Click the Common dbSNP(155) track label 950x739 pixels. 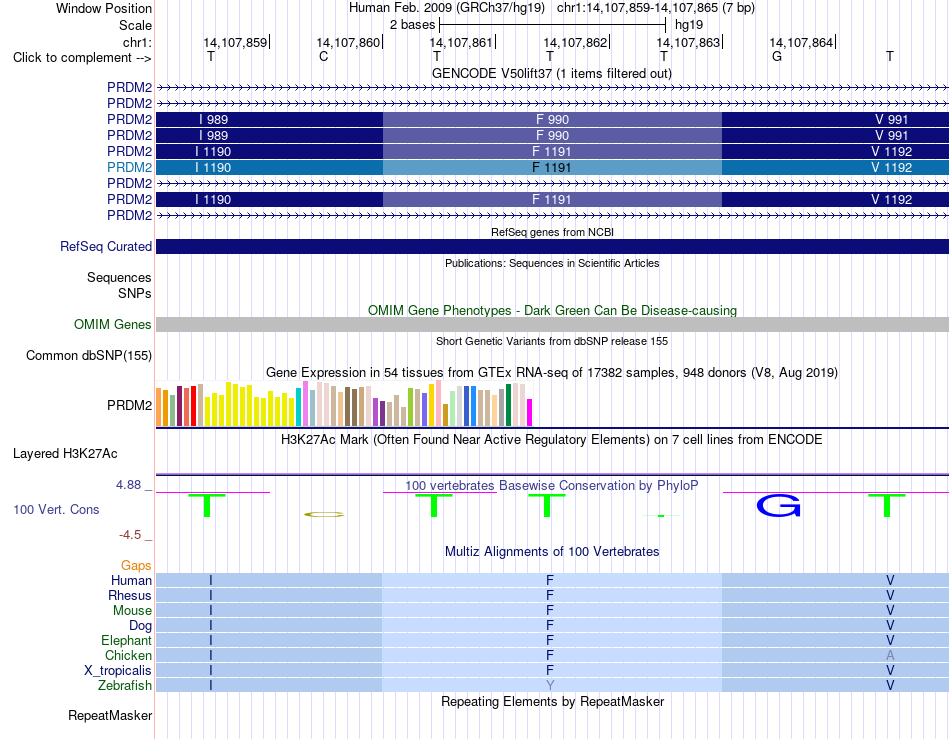tap(89, 356)
